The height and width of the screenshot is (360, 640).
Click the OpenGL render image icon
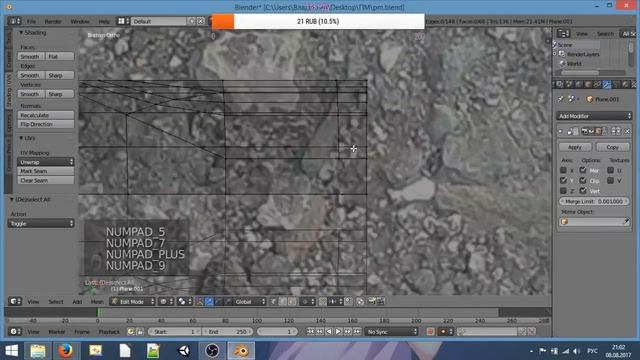(372, 301)
